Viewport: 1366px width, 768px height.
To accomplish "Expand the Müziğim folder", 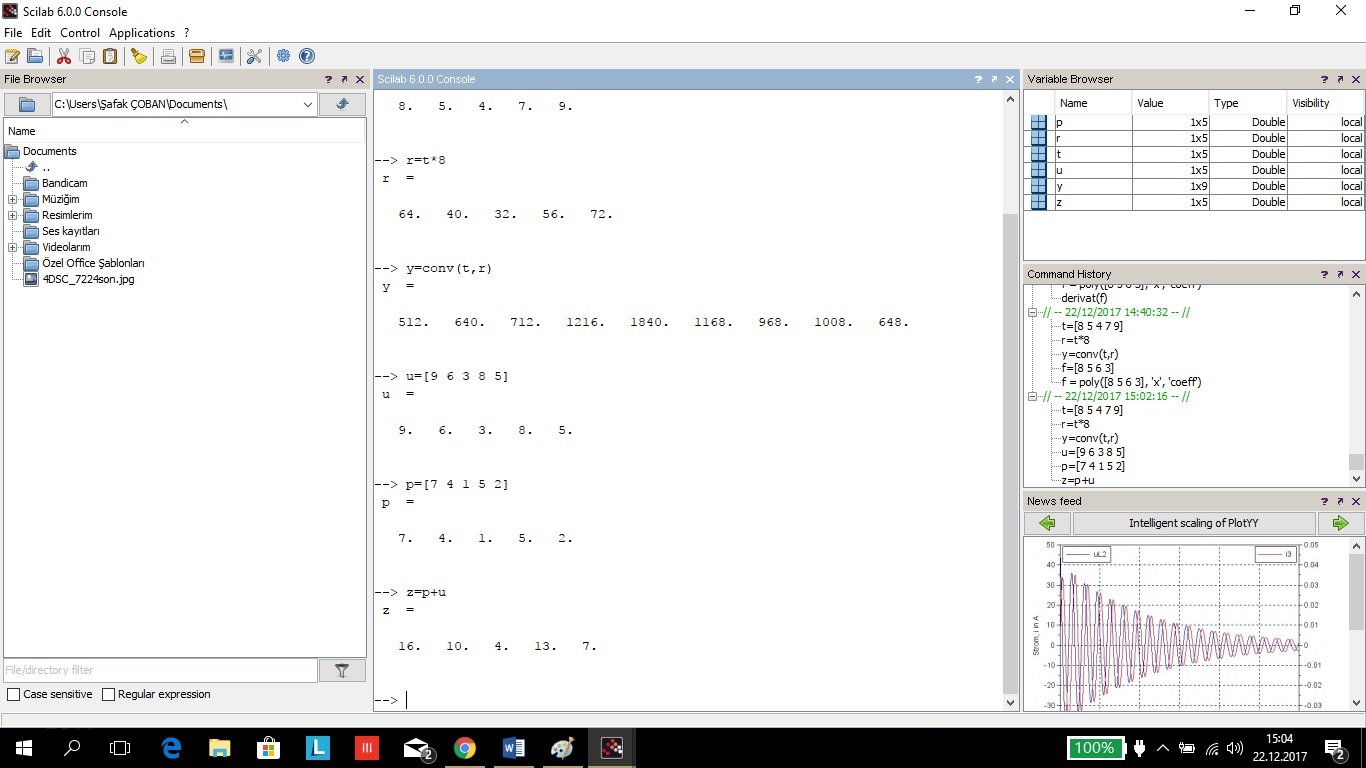I will click(12, 199).
